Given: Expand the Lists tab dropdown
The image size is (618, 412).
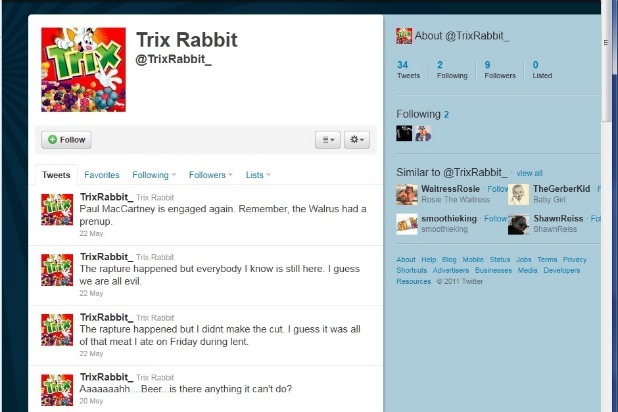Looking at the screenshot, I should tap(258, 175).
